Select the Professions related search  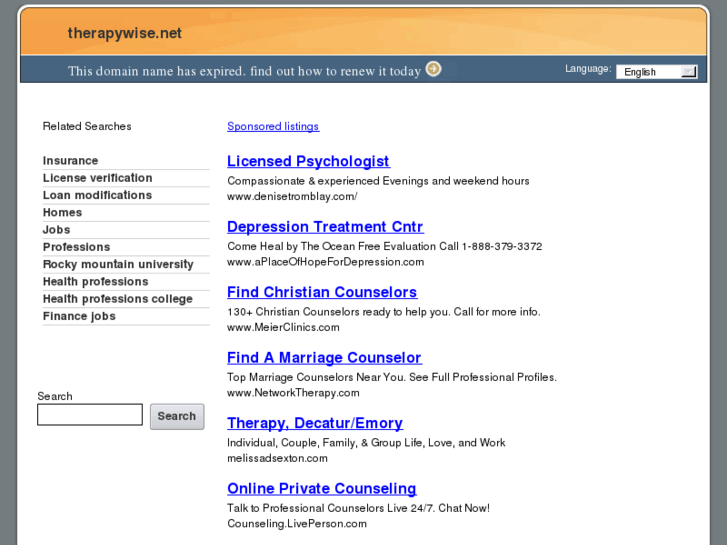pos(77,247)
